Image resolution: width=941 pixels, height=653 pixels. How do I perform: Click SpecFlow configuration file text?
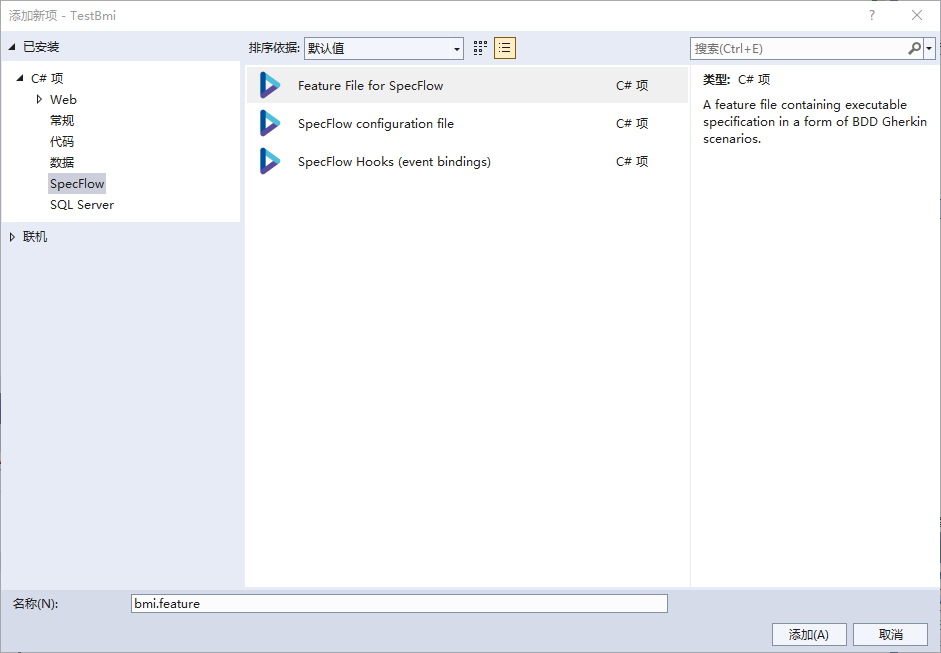376,123
